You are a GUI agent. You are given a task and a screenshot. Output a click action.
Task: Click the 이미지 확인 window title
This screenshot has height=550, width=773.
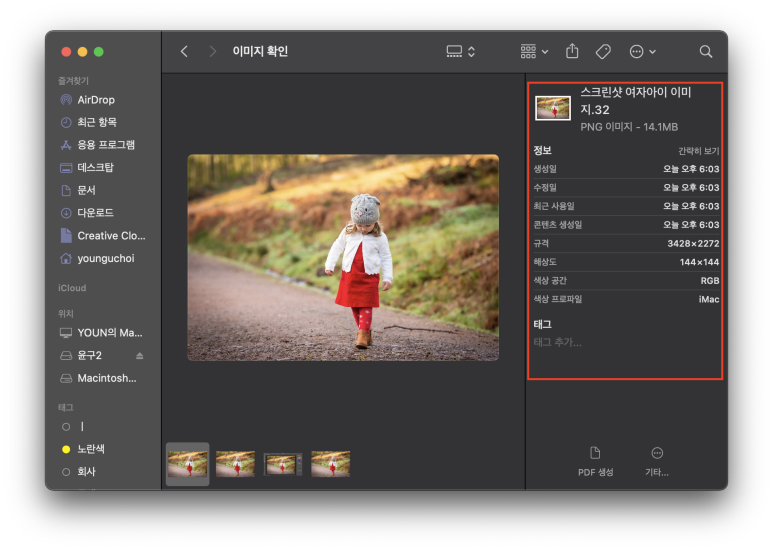[260, 51]
